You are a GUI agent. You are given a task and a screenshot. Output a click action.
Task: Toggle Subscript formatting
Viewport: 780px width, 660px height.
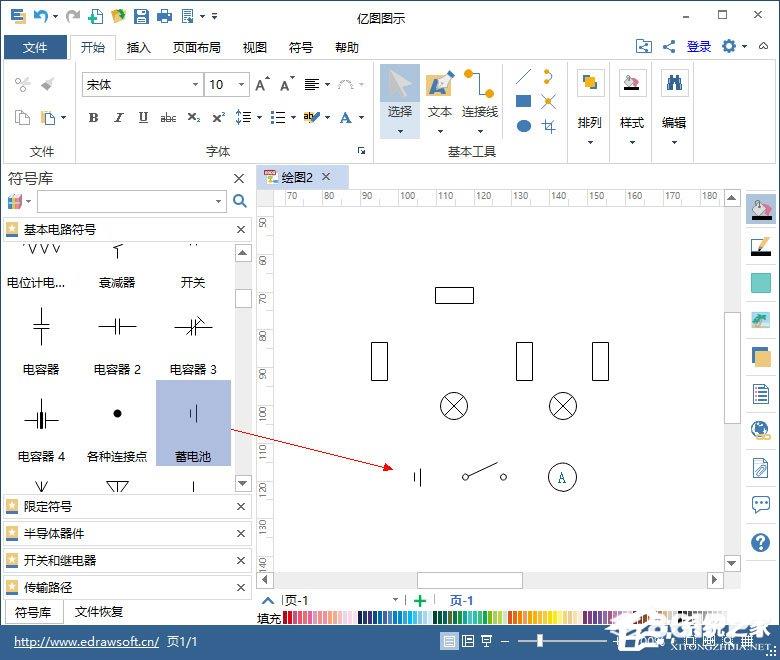(x=194, y=118)
